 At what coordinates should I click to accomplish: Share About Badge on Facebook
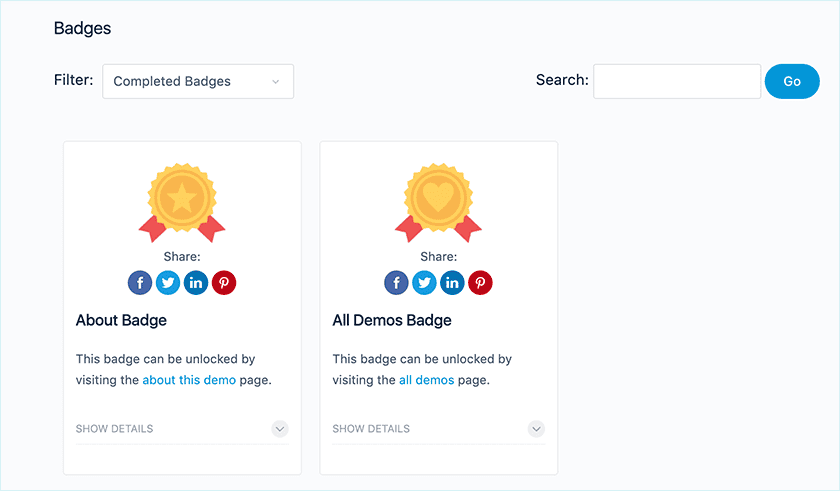tap(140, 283)
